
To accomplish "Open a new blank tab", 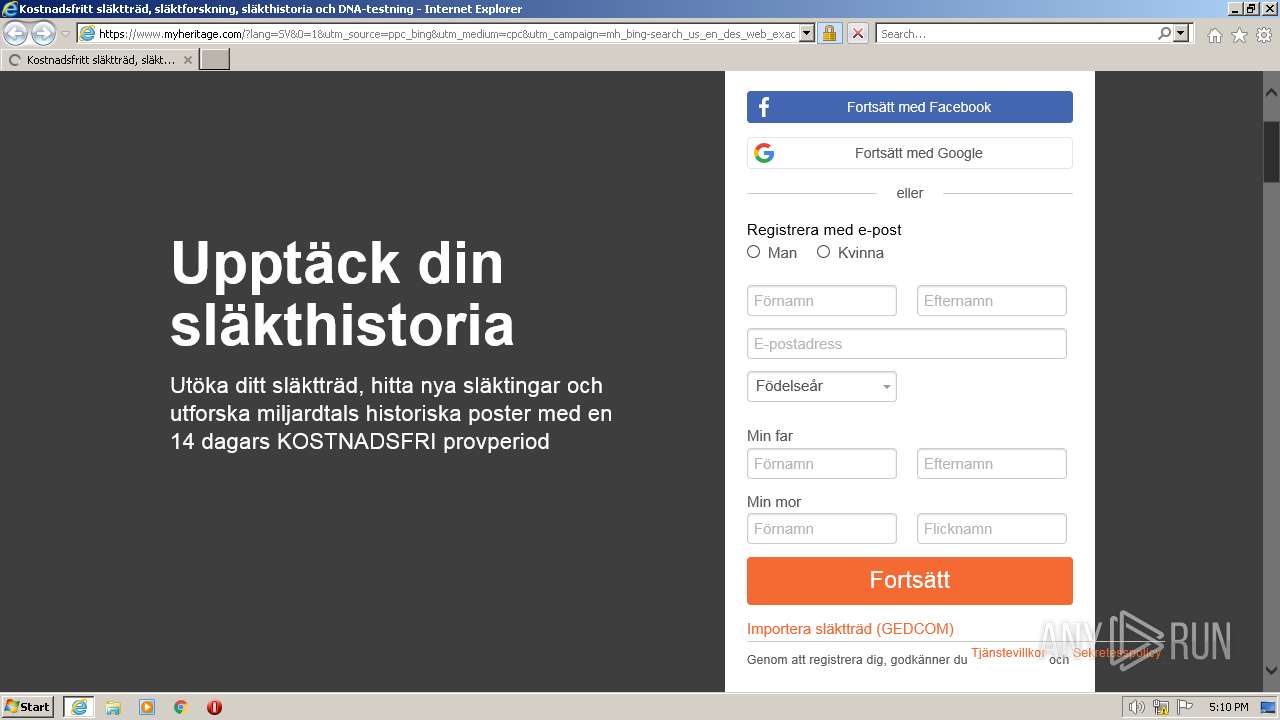I will [x=215, y=60].
